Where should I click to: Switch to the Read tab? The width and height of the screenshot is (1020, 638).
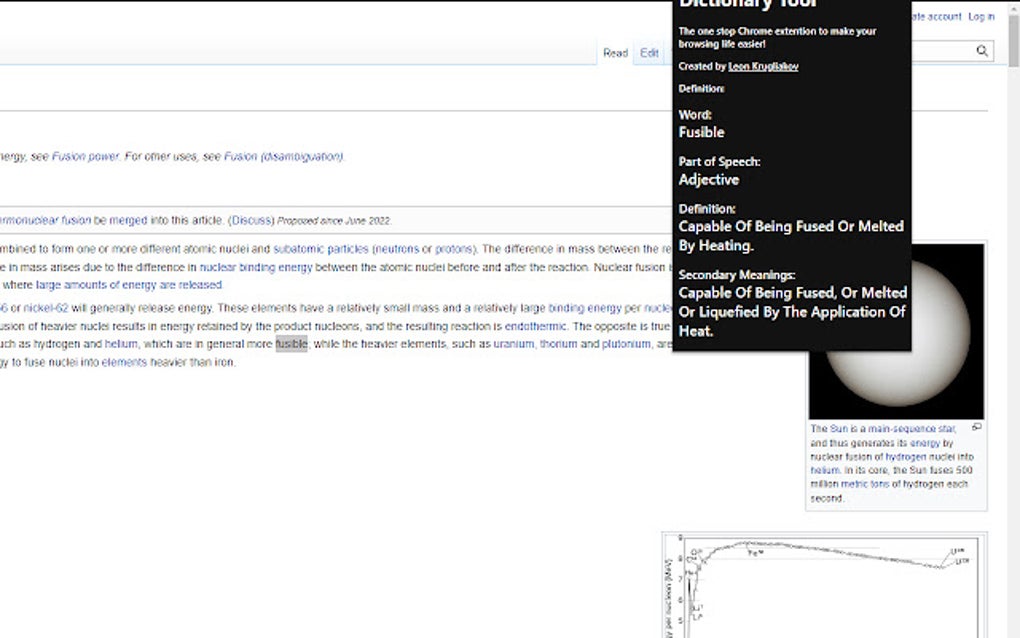615,52
